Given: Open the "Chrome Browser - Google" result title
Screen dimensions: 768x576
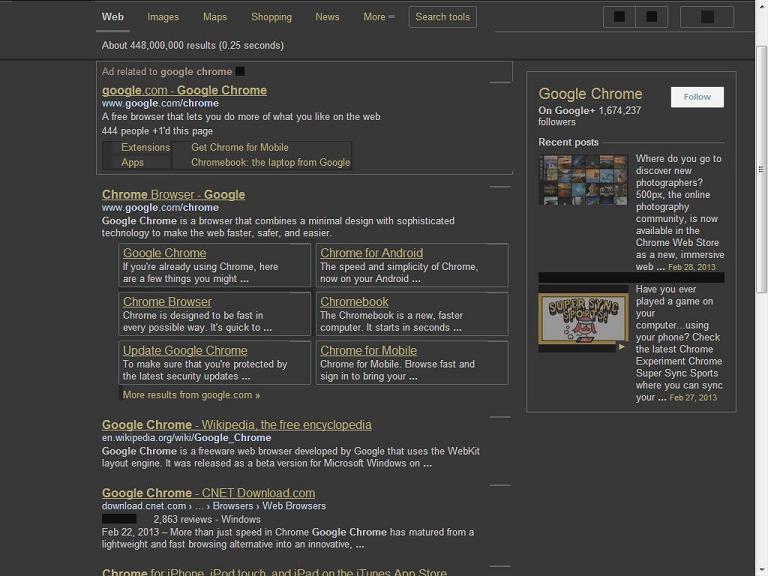Looking at the screenshot, I should [x=173, y=194].
